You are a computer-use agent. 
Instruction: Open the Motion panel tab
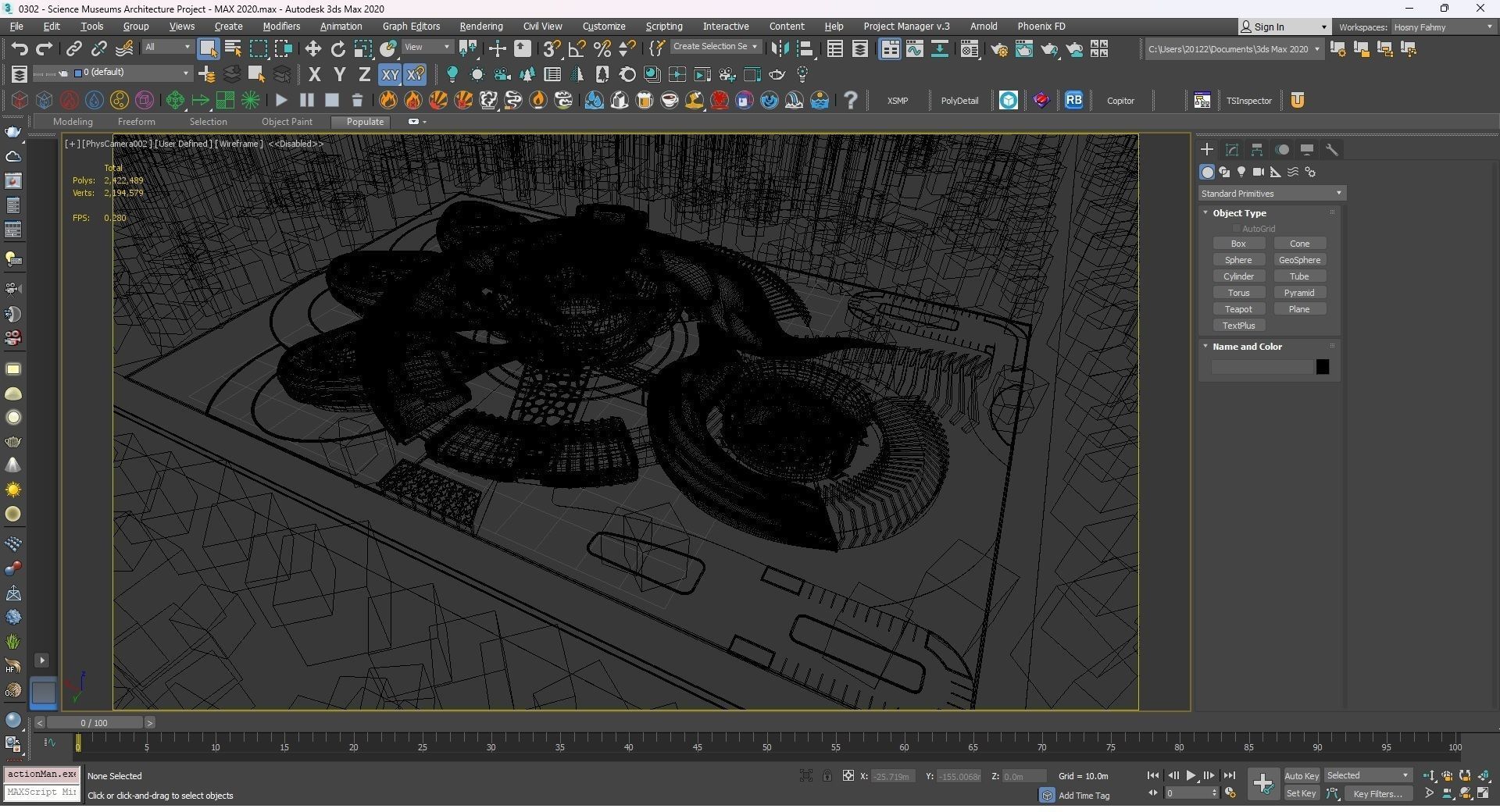(1282, 150)
